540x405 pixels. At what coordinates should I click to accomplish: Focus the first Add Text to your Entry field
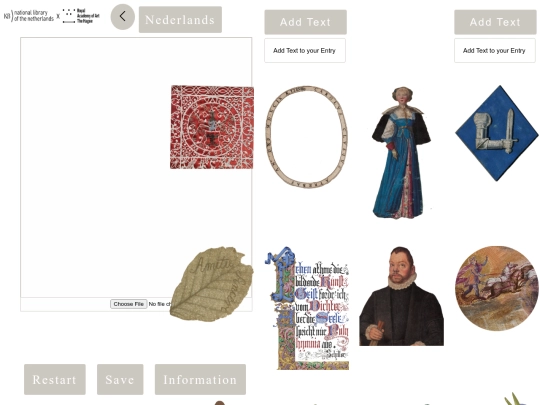click(305, 51)
